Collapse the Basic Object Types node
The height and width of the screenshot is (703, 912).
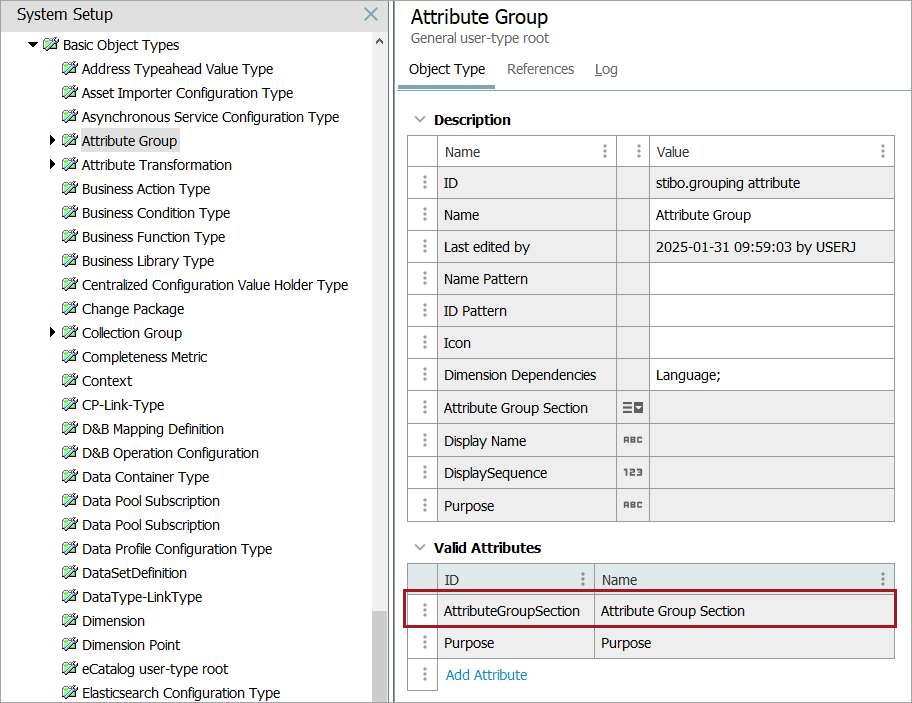(x=33, y=44)
